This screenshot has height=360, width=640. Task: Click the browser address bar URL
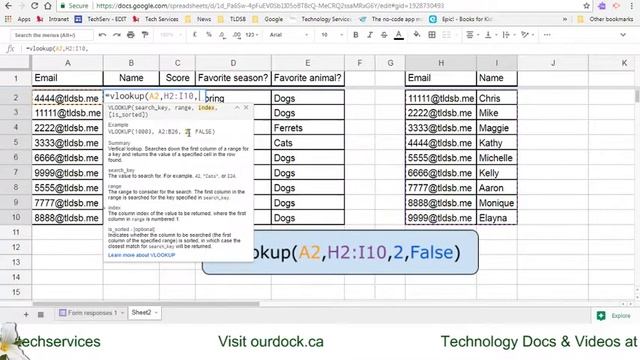click(x=270, y=6)
